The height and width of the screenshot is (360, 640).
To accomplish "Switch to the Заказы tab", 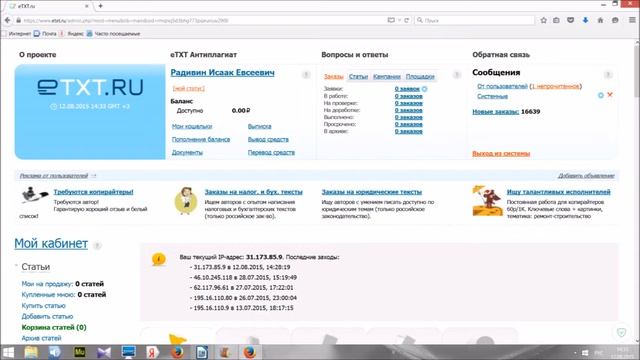I will tap(333, 76).
